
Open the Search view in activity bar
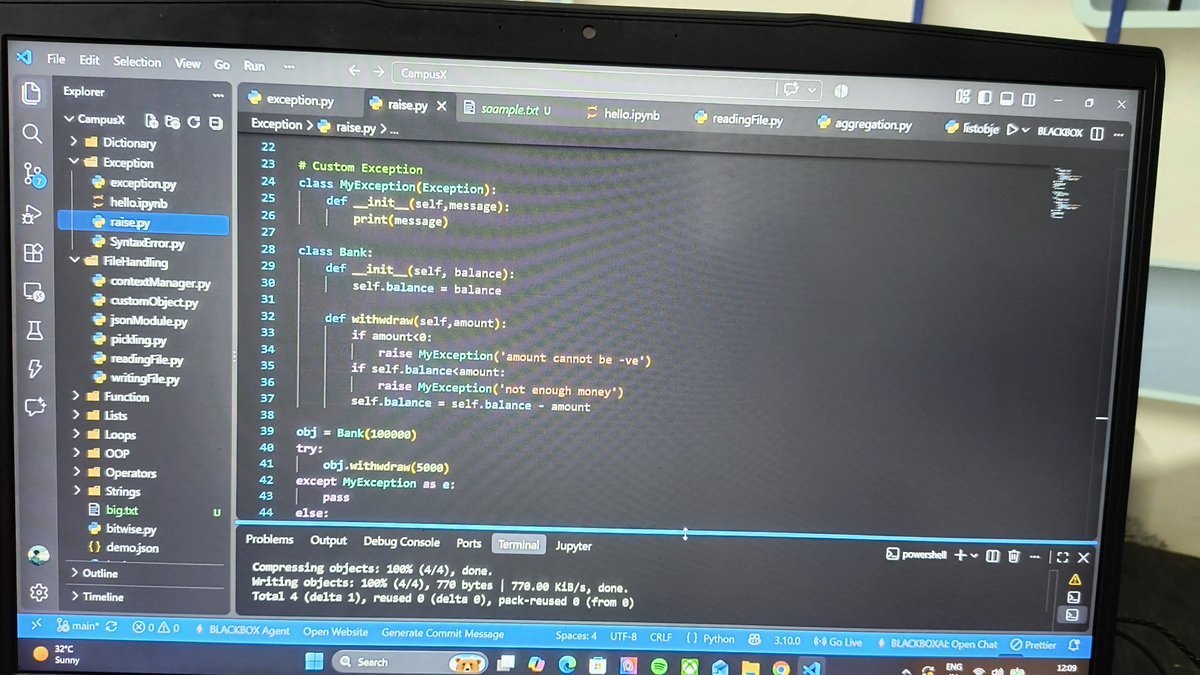pos(31,133)
